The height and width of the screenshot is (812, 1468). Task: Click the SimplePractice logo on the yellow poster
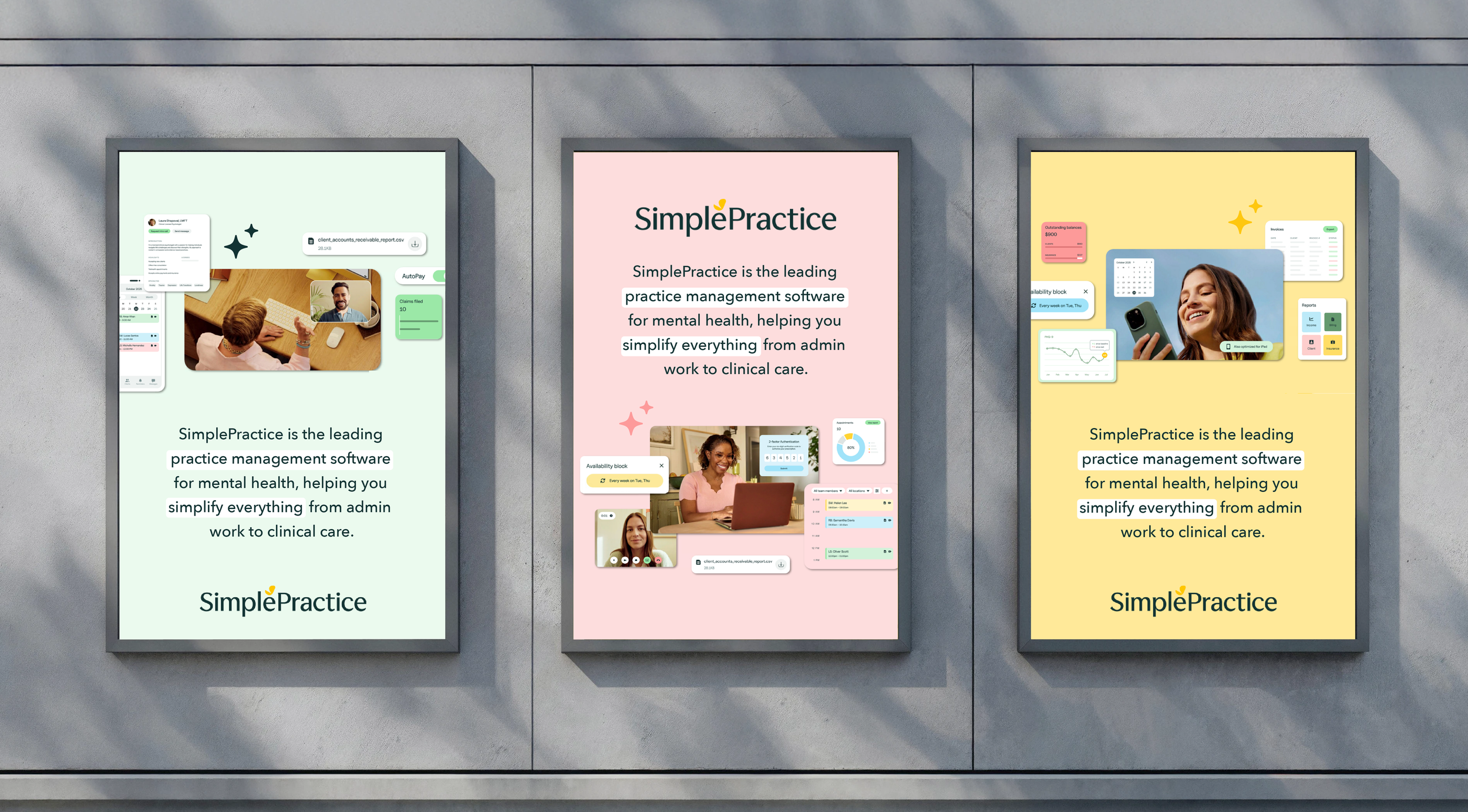[x=1193, y=601]
